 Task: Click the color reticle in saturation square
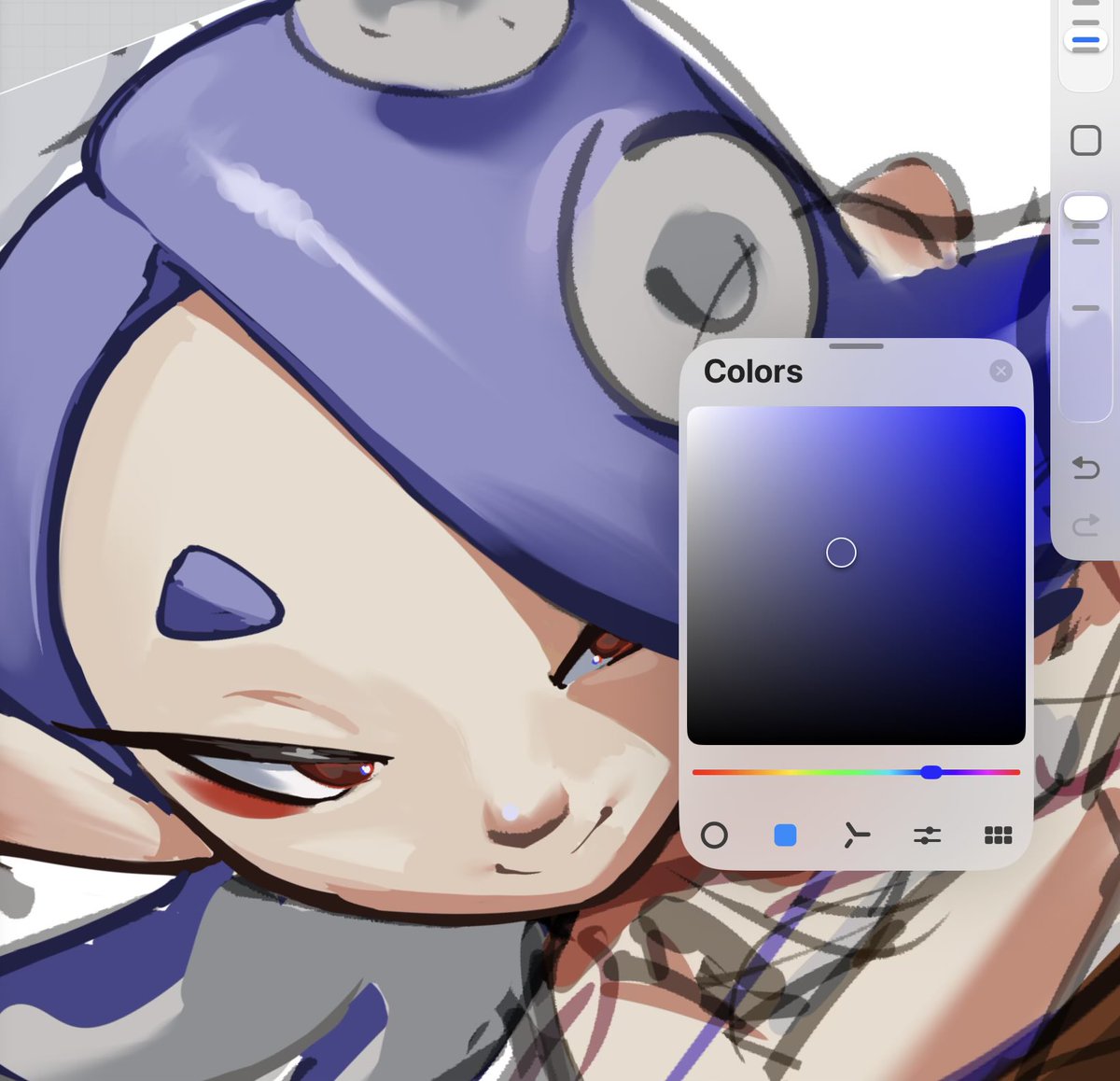click(841, 553)
